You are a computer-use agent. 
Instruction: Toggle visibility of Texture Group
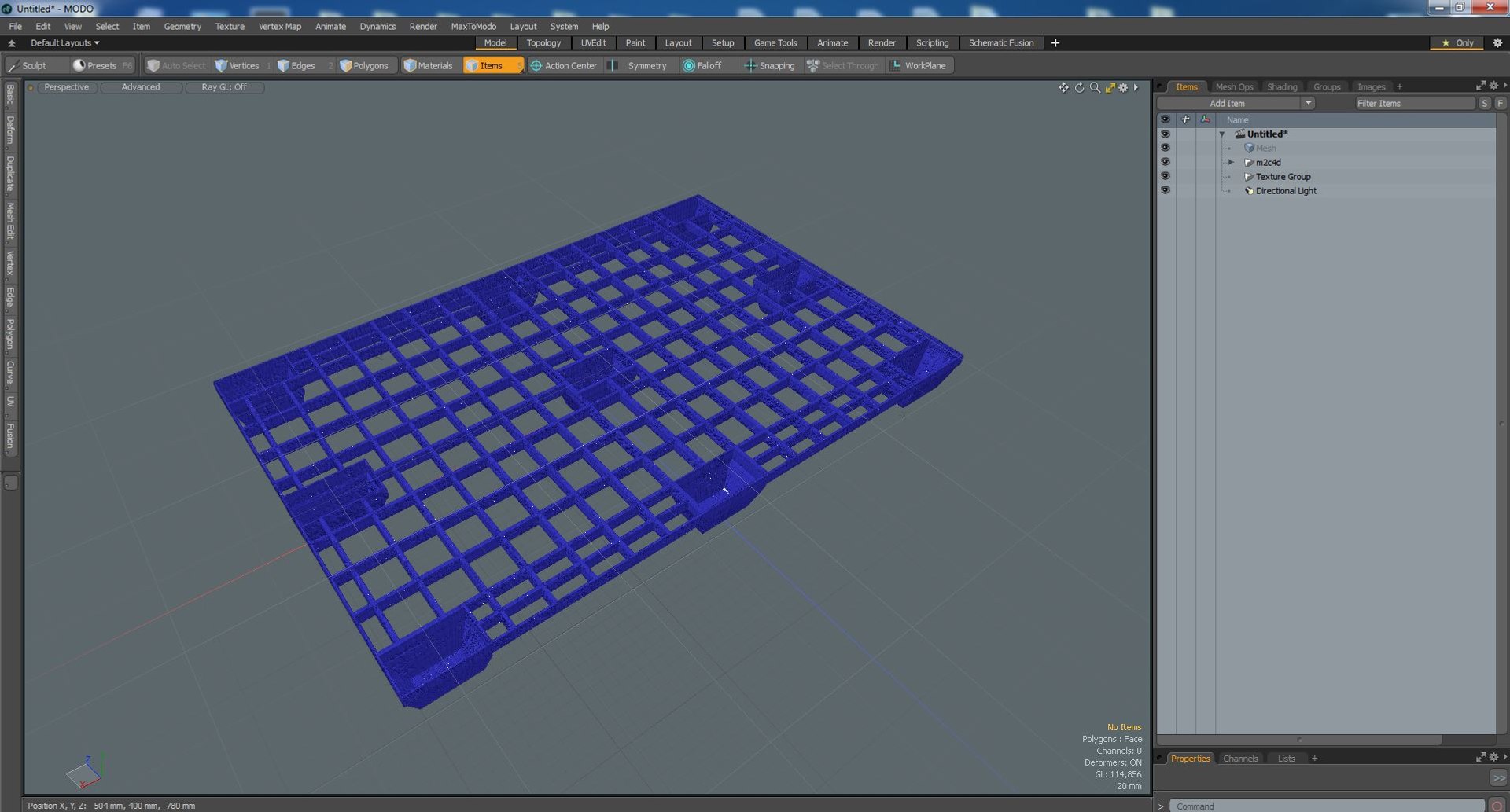pos(1165,176)
